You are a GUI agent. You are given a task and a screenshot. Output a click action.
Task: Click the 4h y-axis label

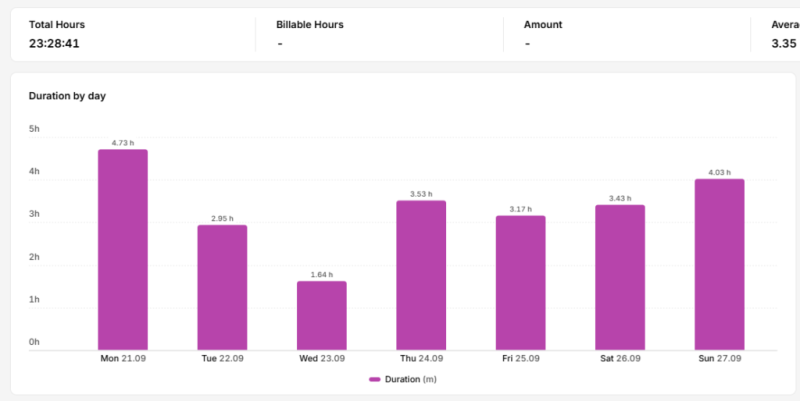(34, 171)
